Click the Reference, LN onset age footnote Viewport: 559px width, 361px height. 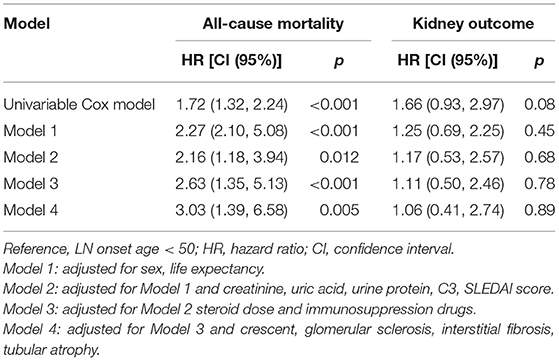[x=229, y=249]
